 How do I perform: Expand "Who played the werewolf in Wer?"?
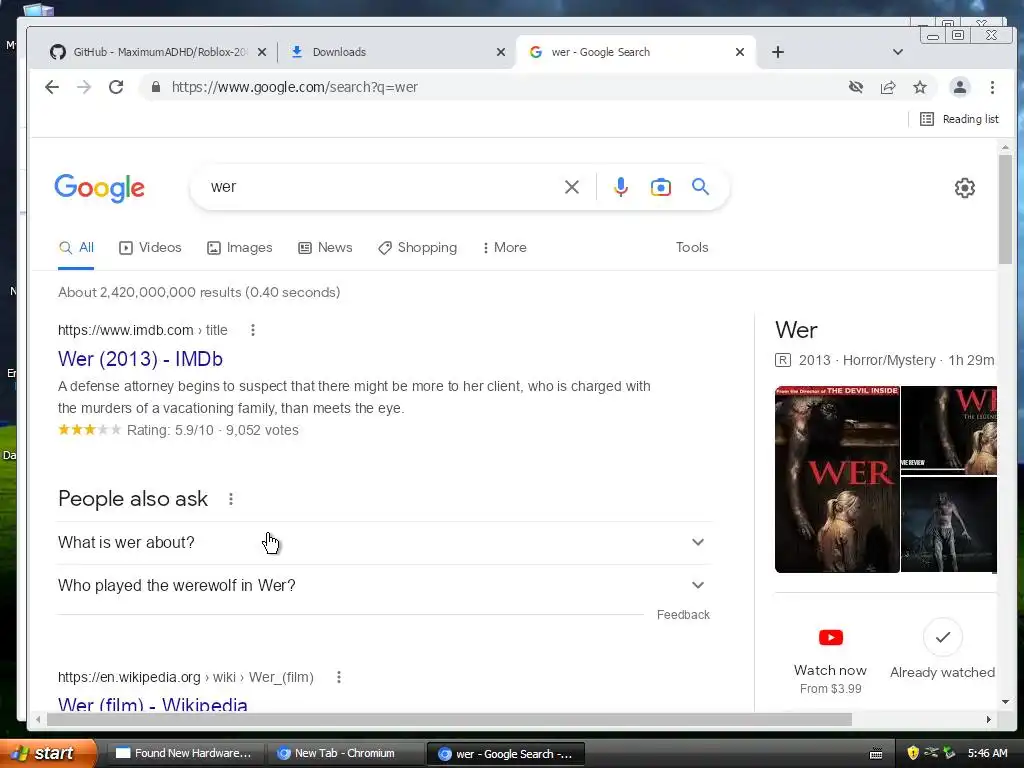pos(384,586)
